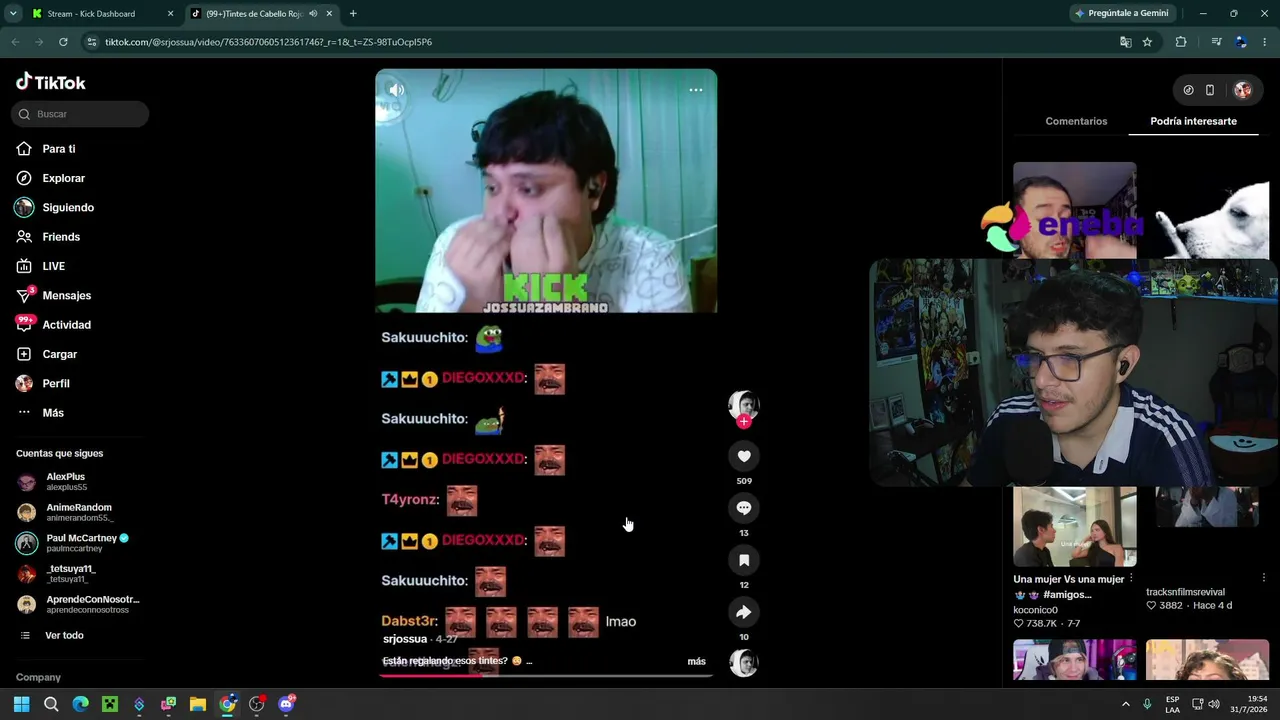Click the get-app phone icon in header
1280x720 pixels.
[1210, 90]
